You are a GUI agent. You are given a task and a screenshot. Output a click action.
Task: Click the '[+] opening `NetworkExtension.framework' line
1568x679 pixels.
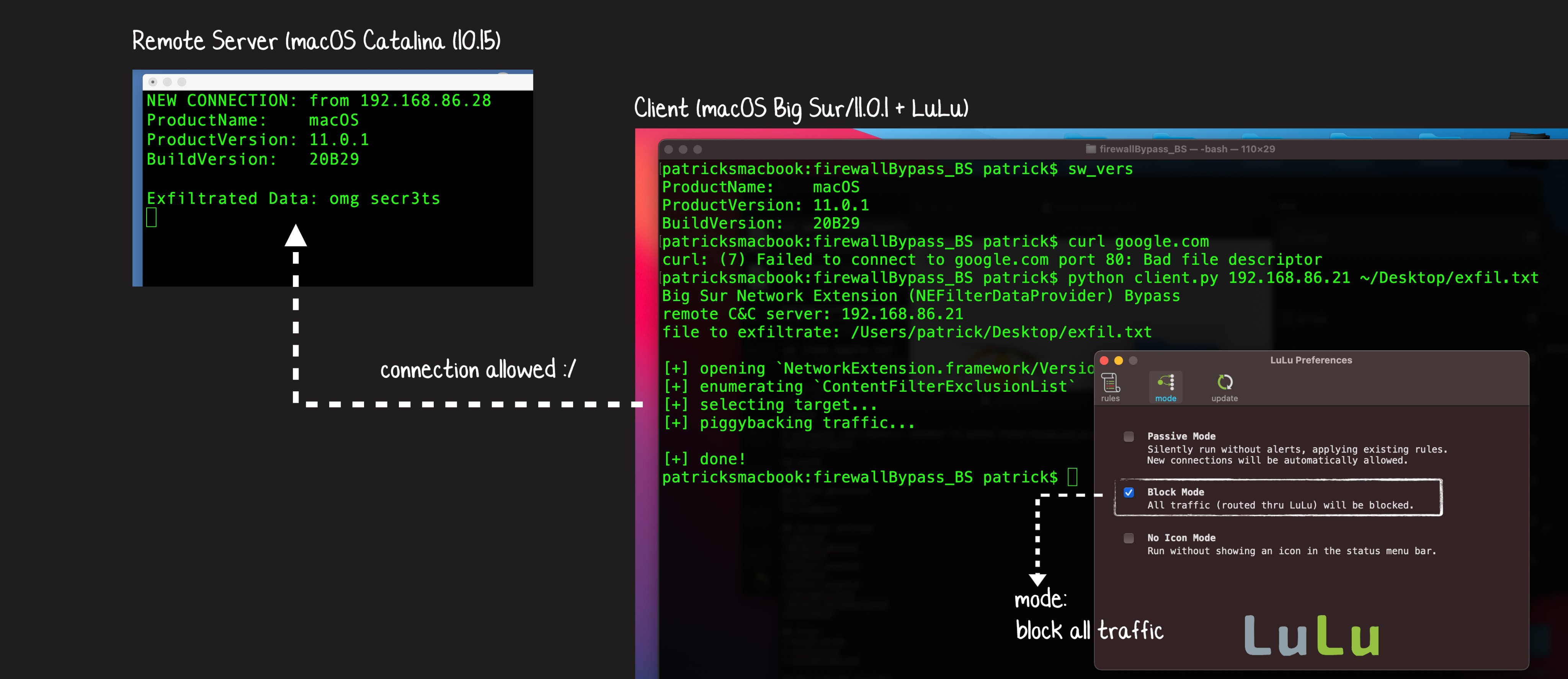[x=878, y=369]
